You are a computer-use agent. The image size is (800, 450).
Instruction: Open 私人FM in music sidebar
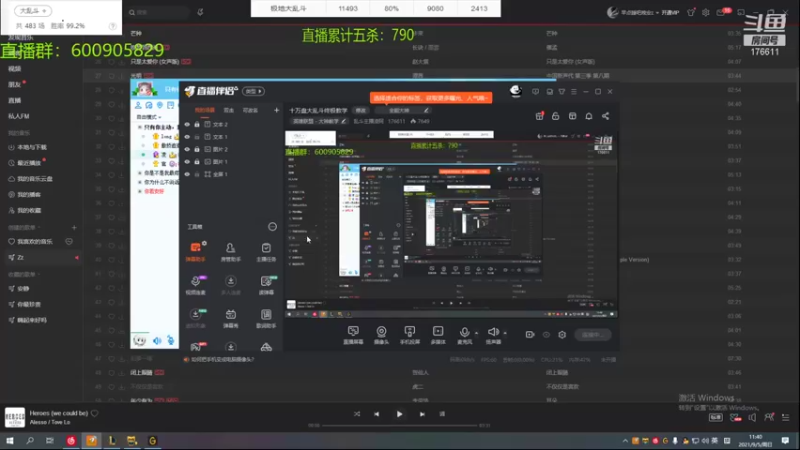19,116
